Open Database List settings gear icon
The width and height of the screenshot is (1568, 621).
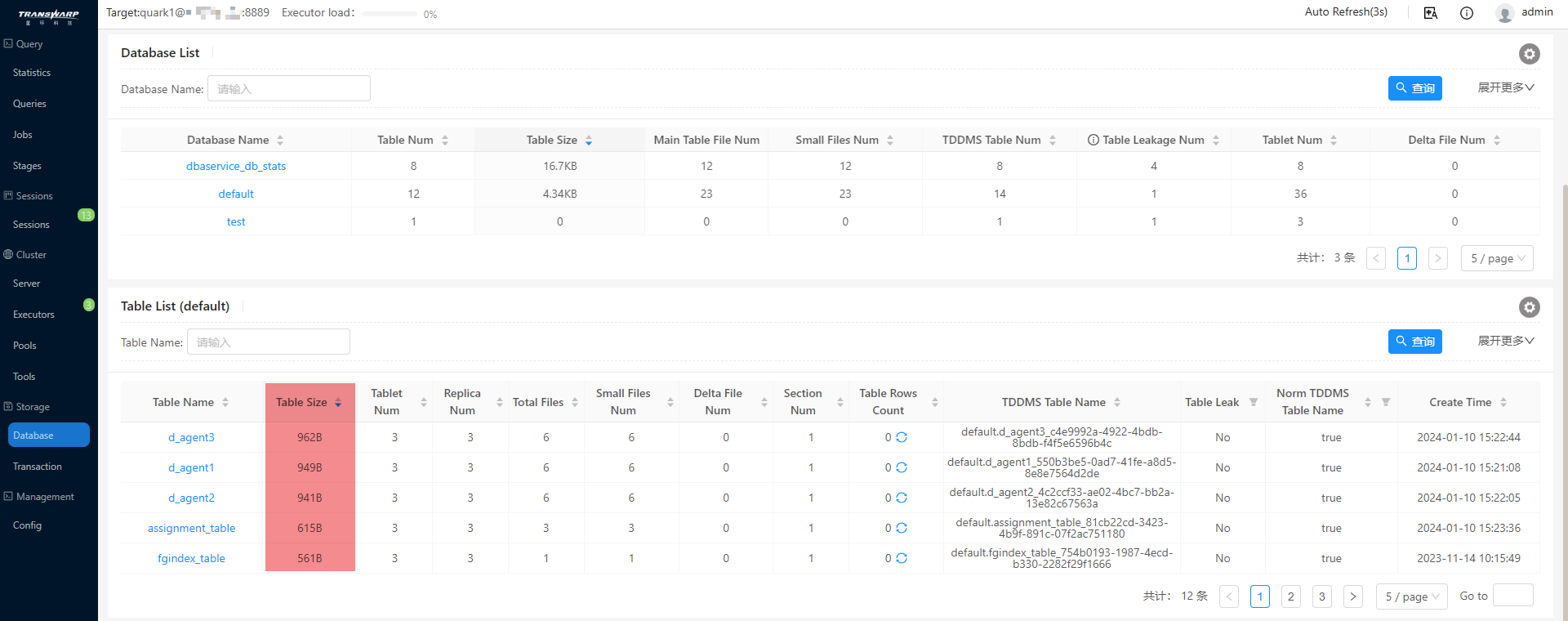[x=1529, y=54]
